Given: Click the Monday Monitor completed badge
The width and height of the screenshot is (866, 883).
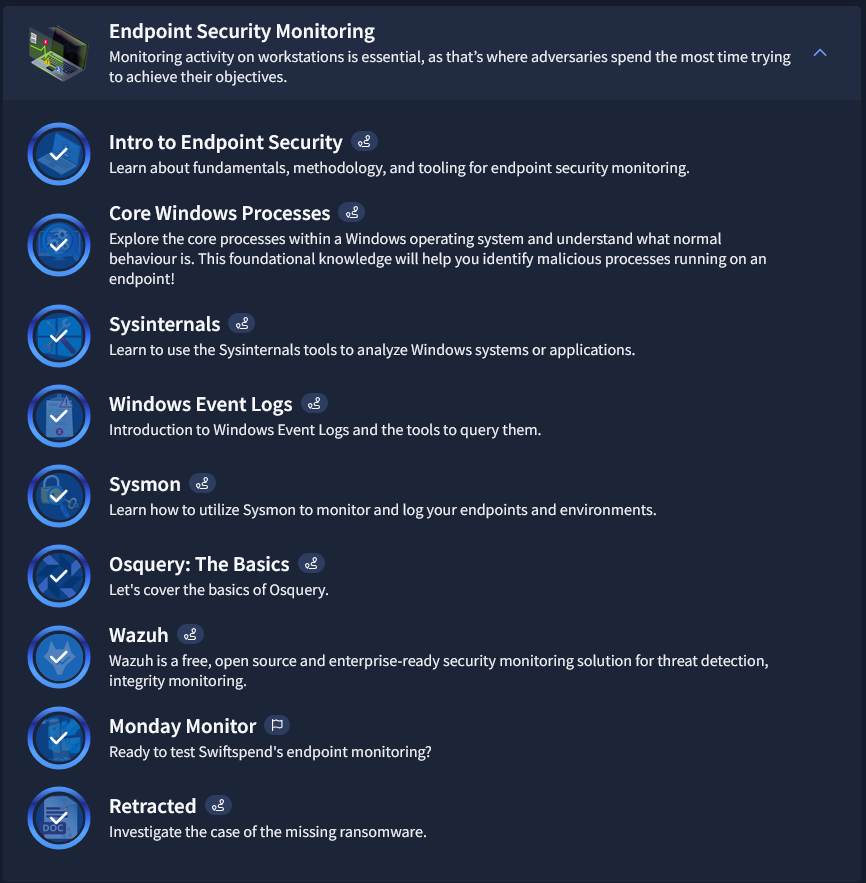Looking at the screenshot, I should [x=59, y=738].
